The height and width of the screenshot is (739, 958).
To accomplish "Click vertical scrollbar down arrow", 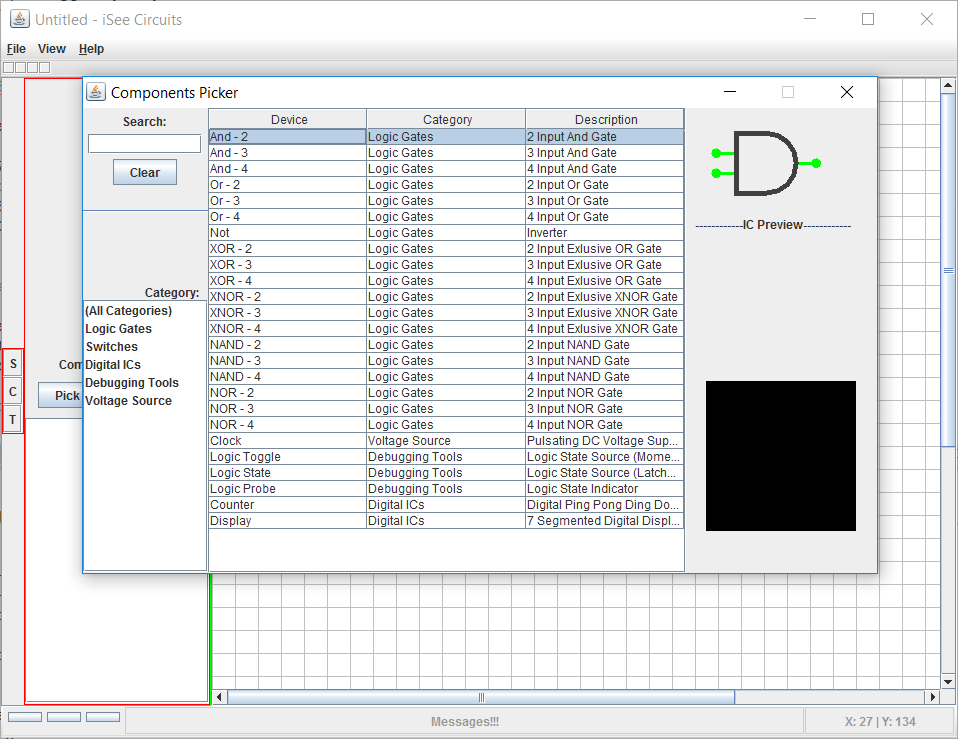I will 948,682.
